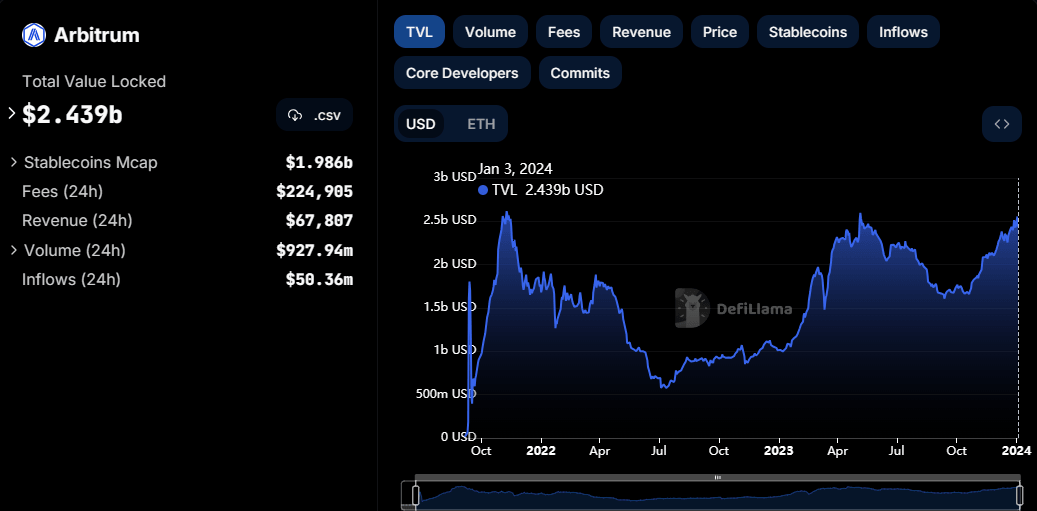Enable the Volume chart metric
The height and width of the screenshot is (511, 1037).
click(x=490, y=32)
